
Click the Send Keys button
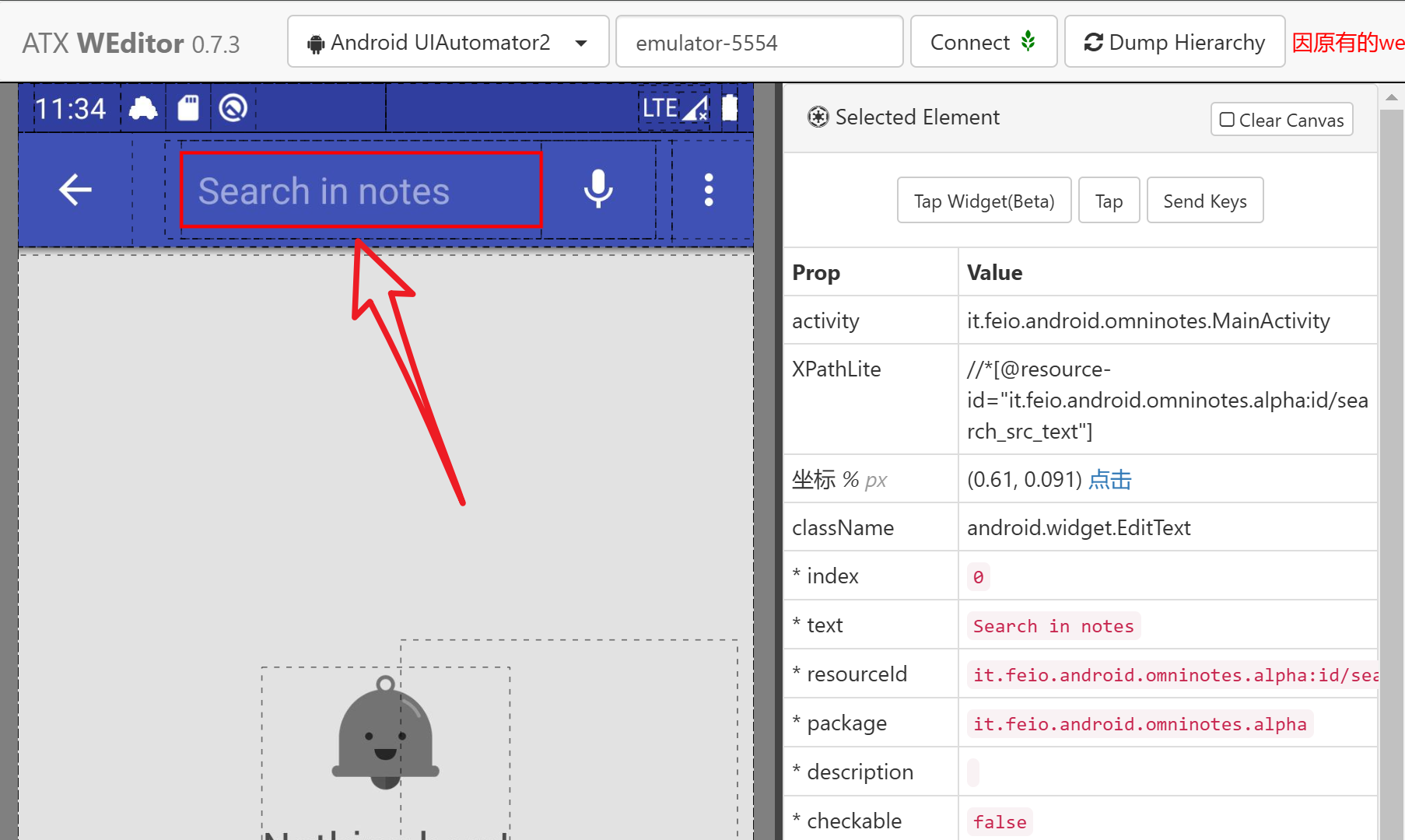tap(1205, 201)
